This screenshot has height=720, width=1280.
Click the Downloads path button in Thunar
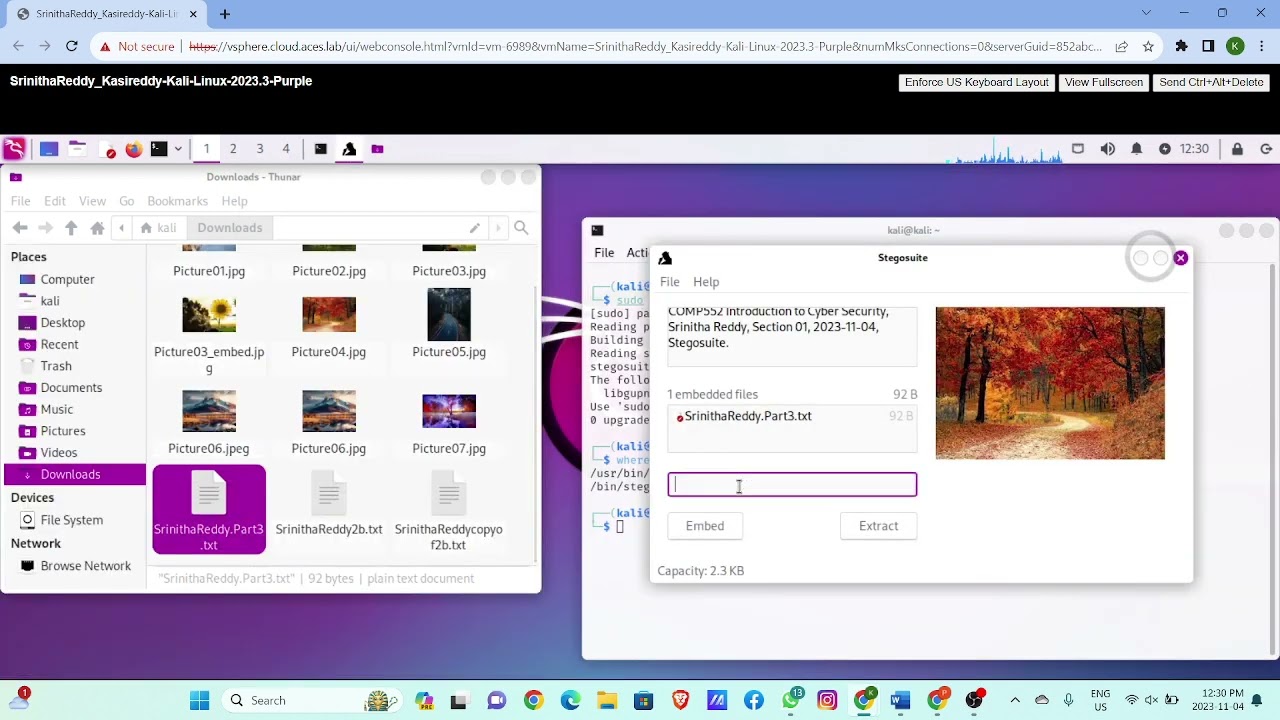(230, 228)
